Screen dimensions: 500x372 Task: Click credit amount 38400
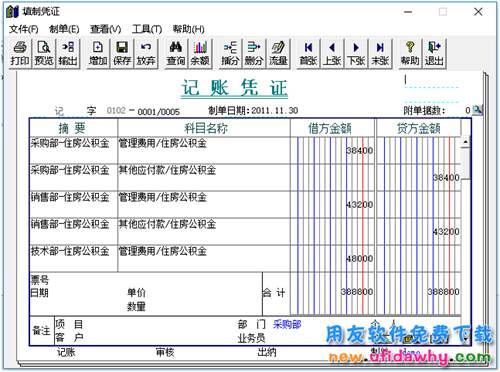point(446,178)
